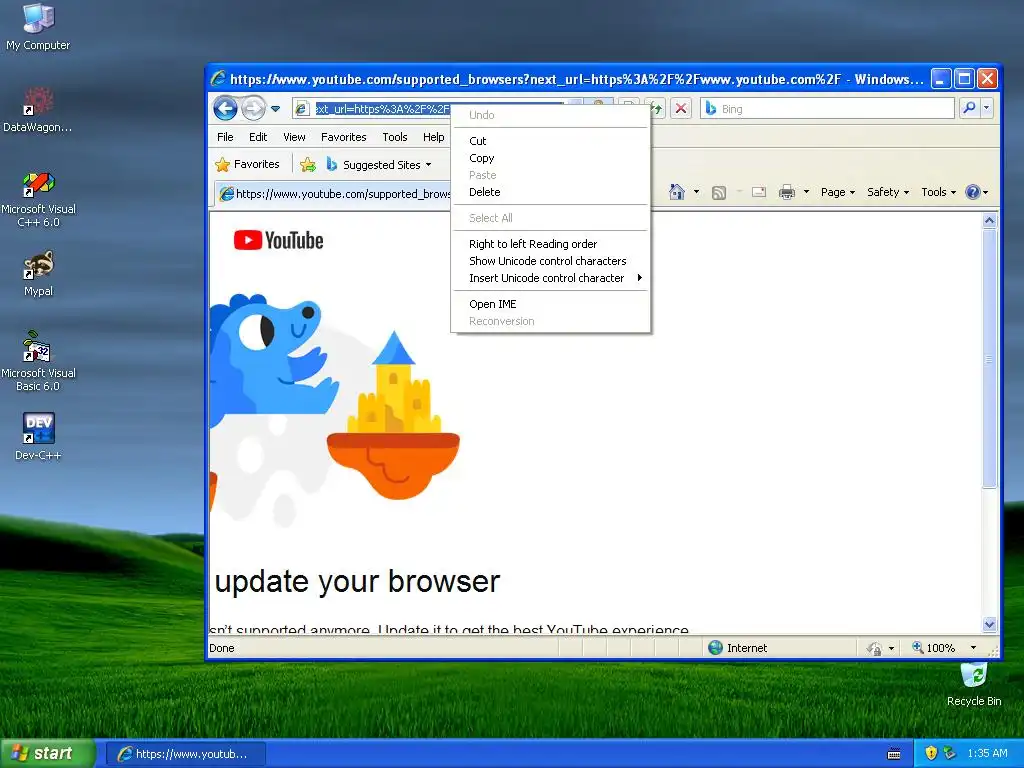Open the Edit menu
Screen dimensions: 1024x768
[x=258, y=137]
